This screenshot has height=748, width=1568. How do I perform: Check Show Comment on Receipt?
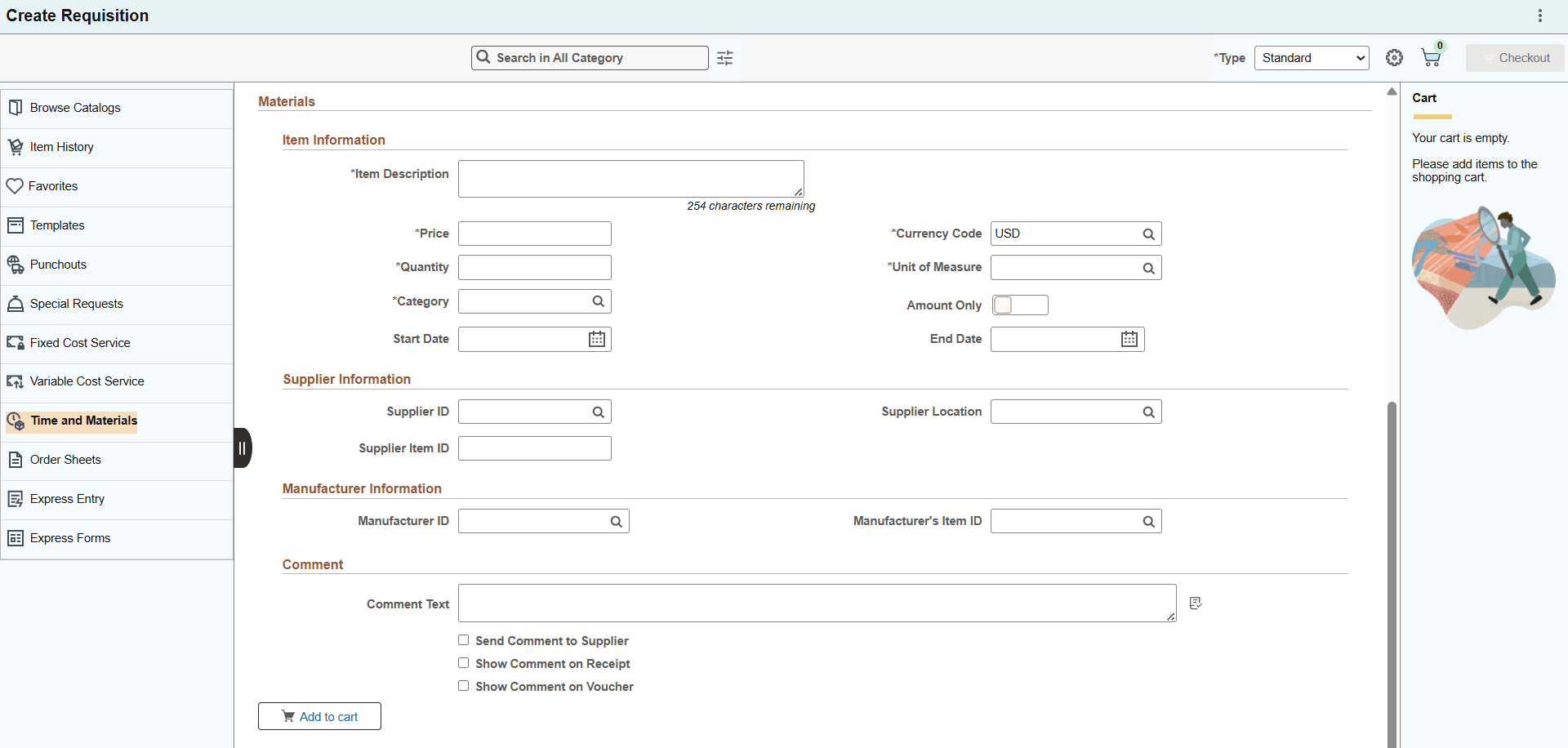[x=463, y=663]
